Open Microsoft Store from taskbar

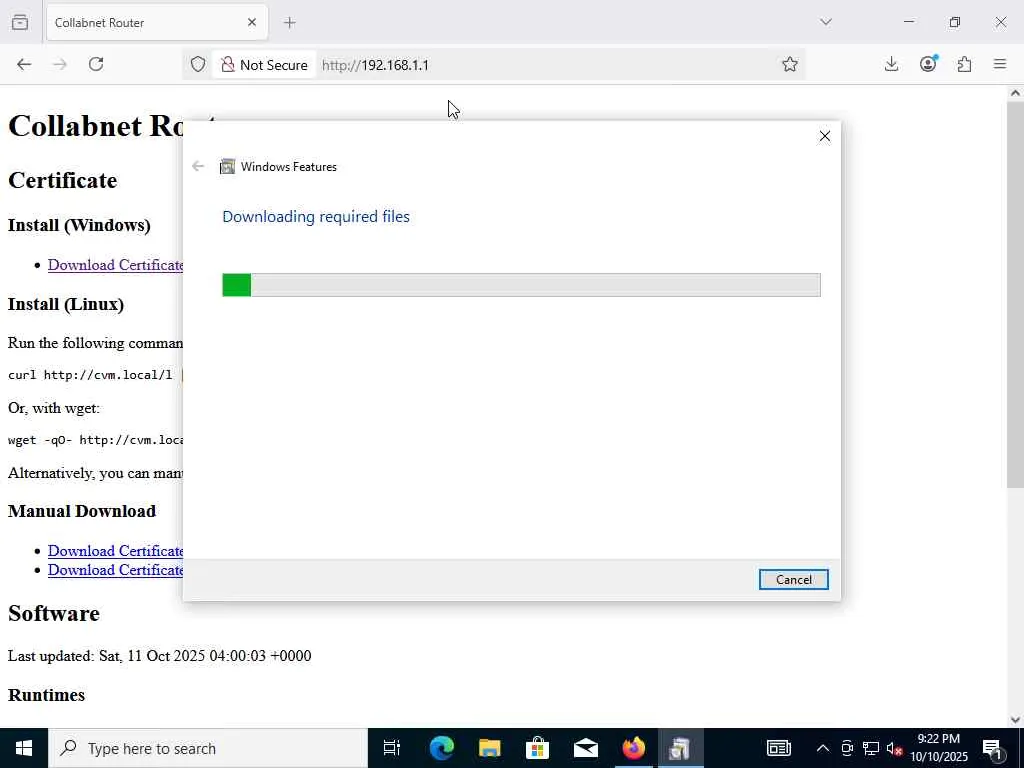coord(537,748)
